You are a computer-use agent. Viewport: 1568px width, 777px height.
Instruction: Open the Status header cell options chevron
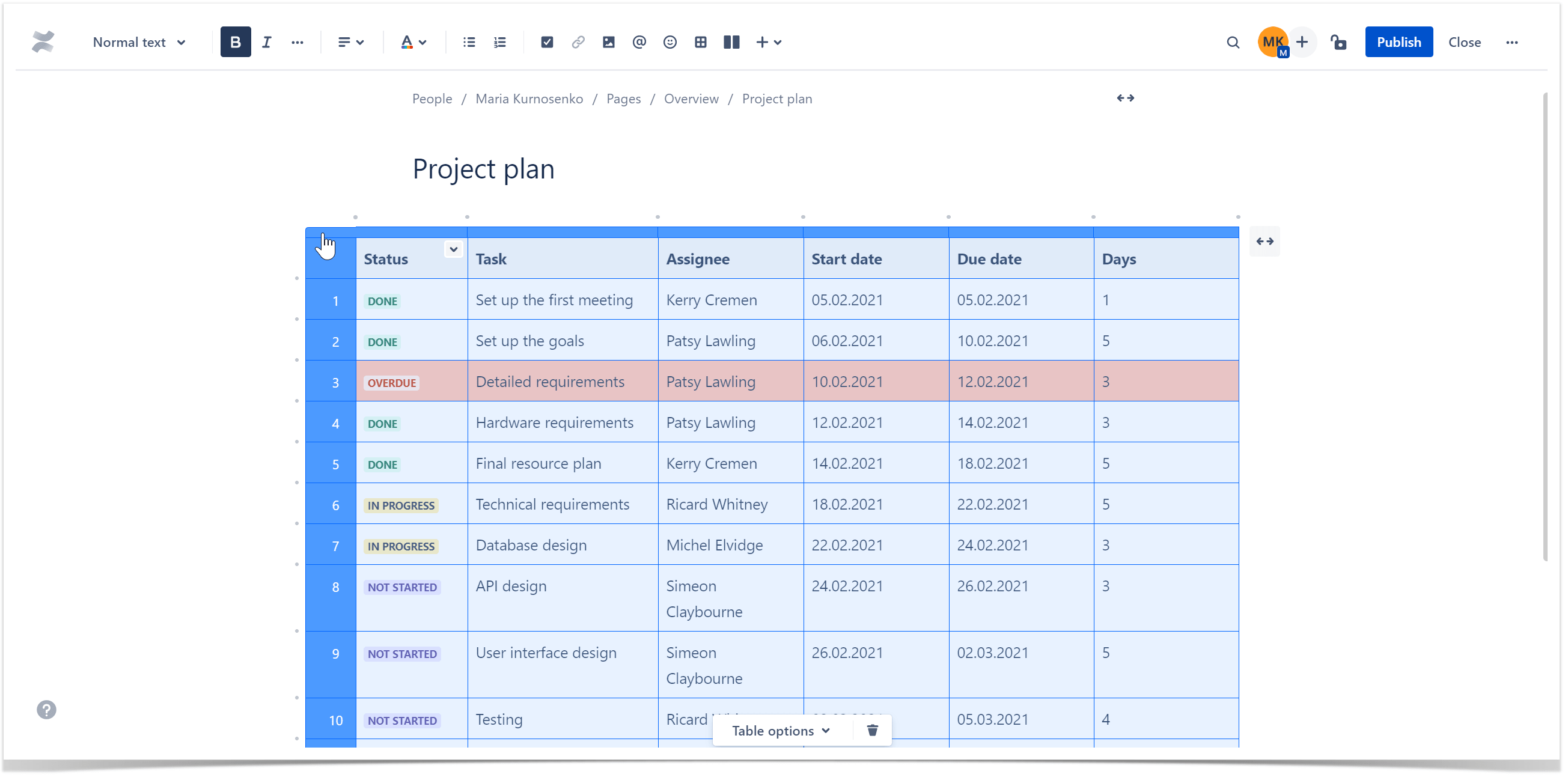(454, 249)
